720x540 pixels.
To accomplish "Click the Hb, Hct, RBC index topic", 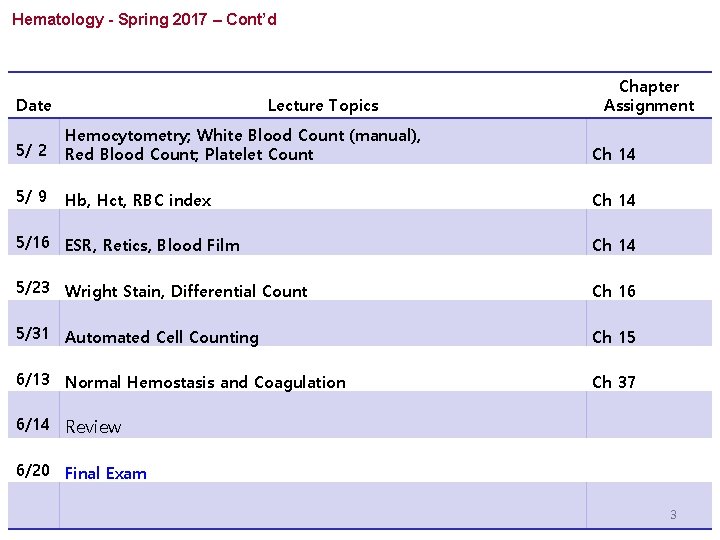I will pyautogui.click(x=138, y=200).
